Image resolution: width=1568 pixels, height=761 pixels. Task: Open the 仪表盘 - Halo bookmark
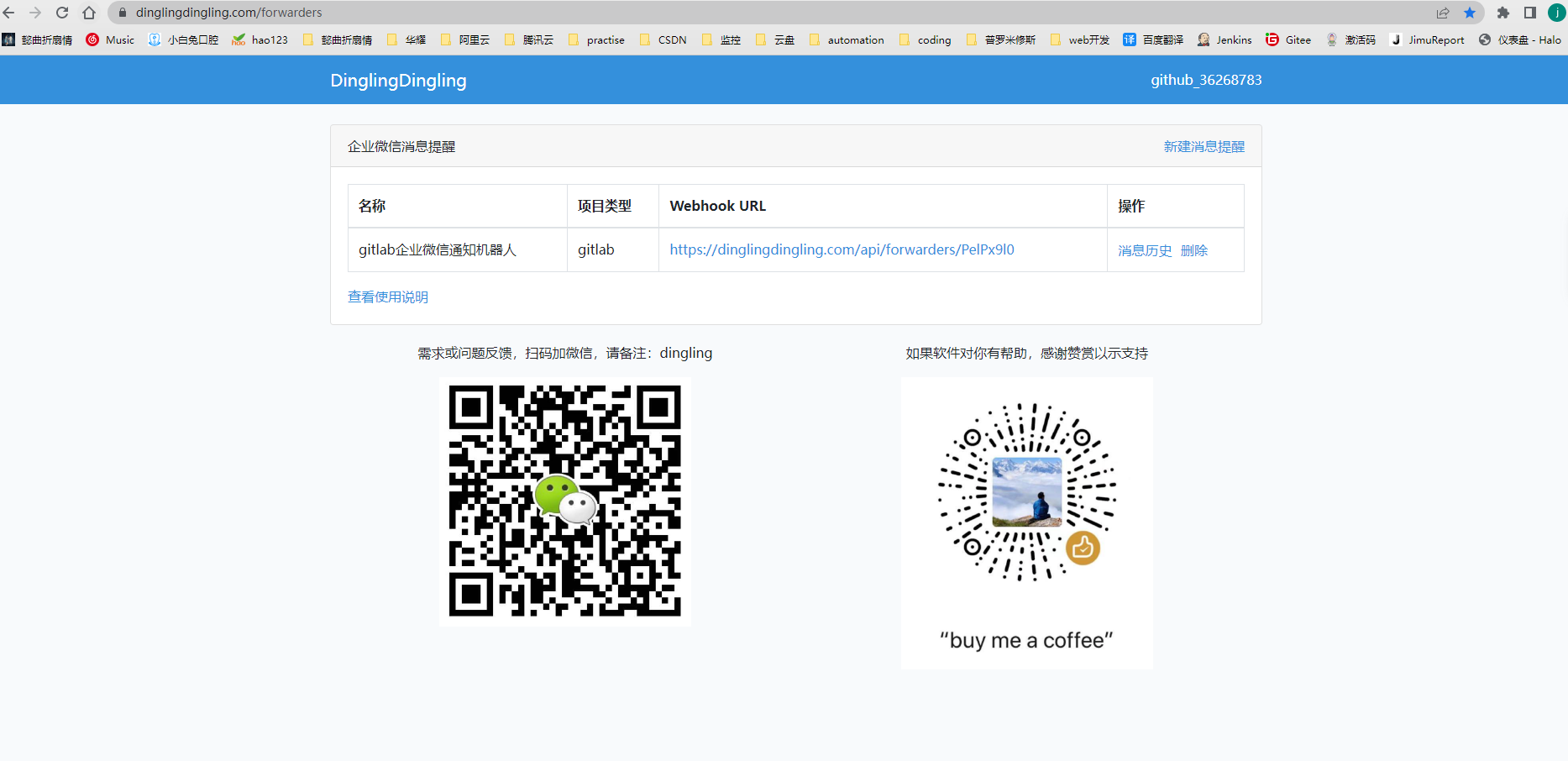coord(1519,39)
